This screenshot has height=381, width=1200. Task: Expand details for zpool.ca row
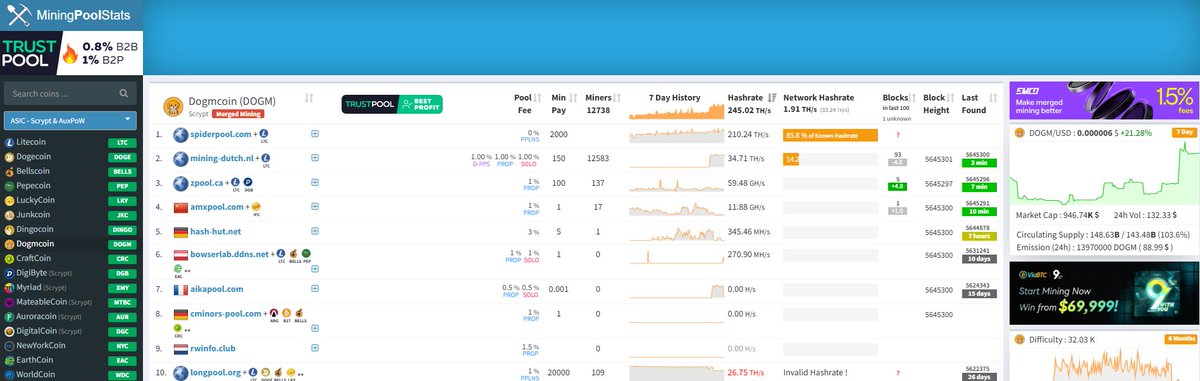point(316,183)
